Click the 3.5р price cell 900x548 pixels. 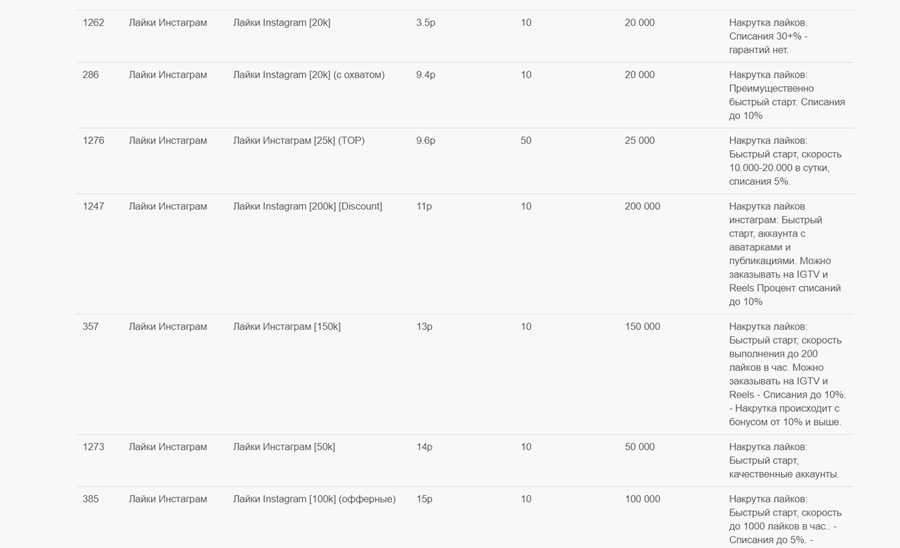click(x=425, y=23)
